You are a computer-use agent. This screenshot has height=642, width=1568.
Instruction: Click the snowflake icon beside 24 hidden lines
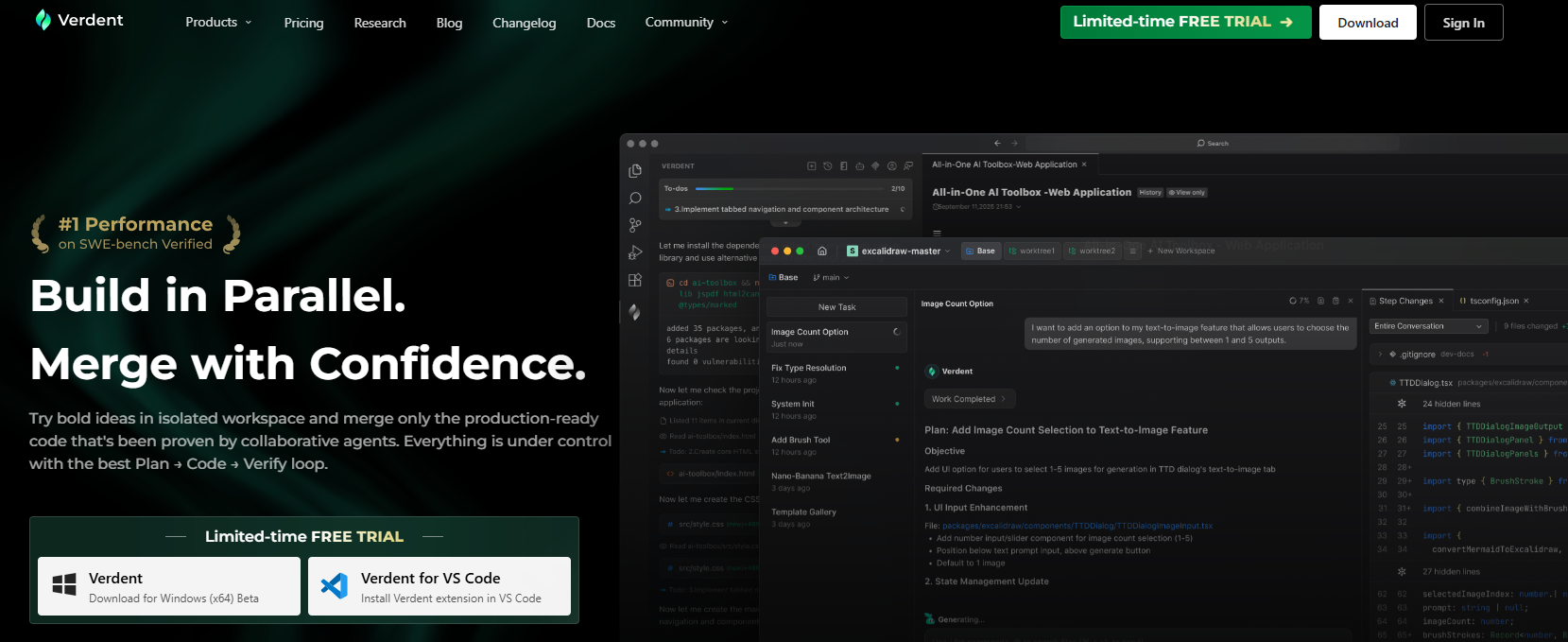pyautogui.click(x=1402, y=404)
